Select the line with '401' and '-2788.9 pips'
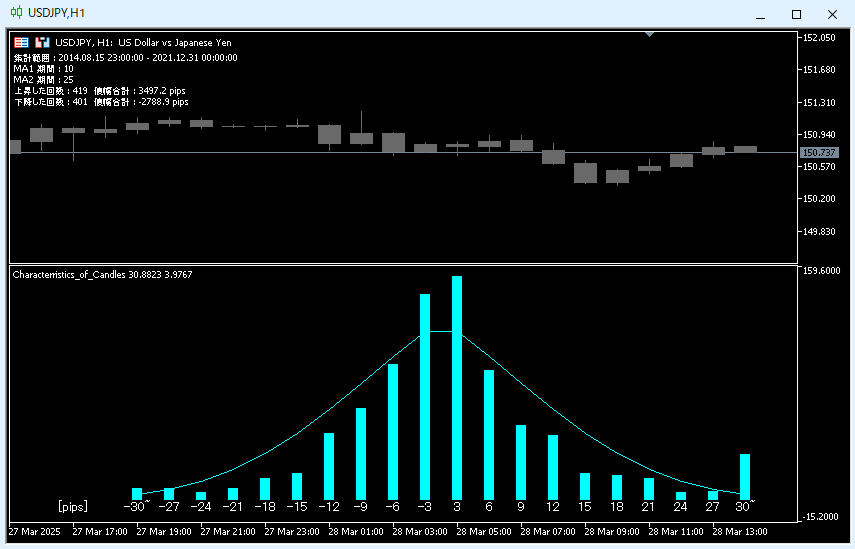Viewport: 855px width, 549px height. [x=101, y=102]
